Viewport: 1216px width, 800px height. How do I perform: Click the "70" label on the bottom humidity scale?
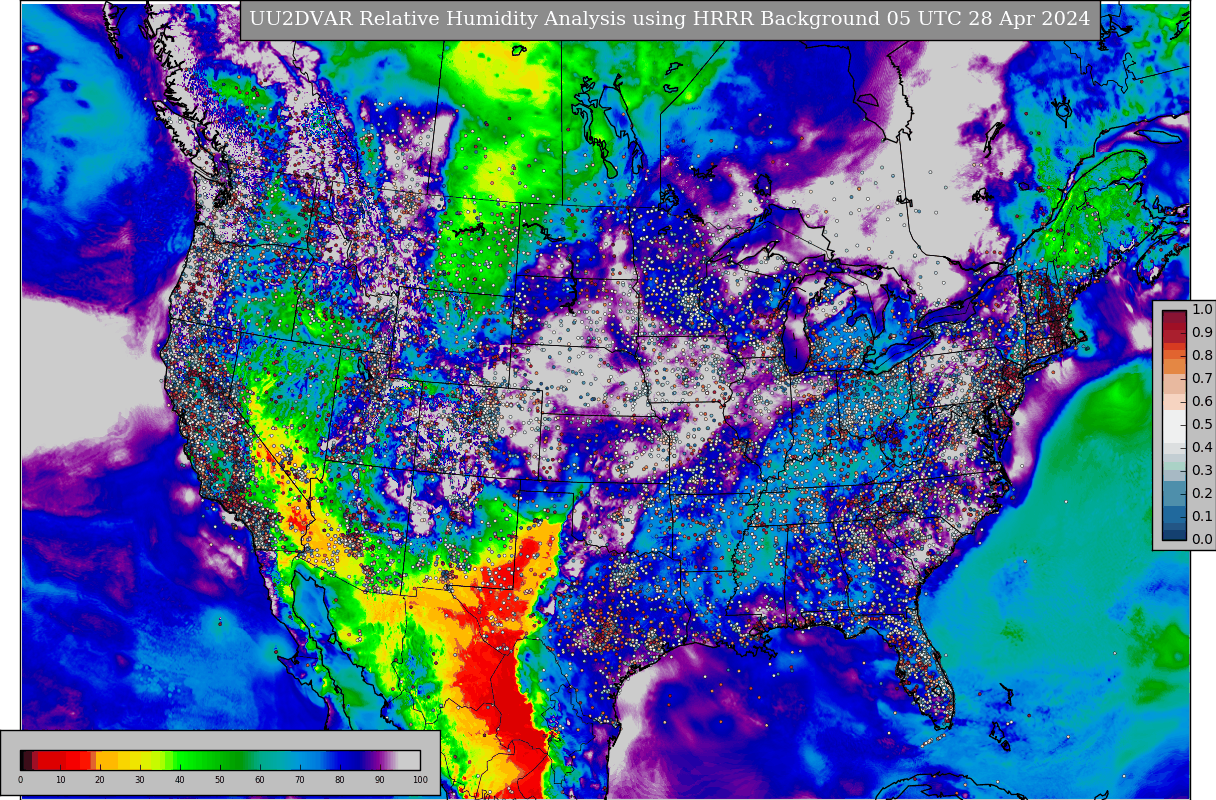[x=300, y=780]
